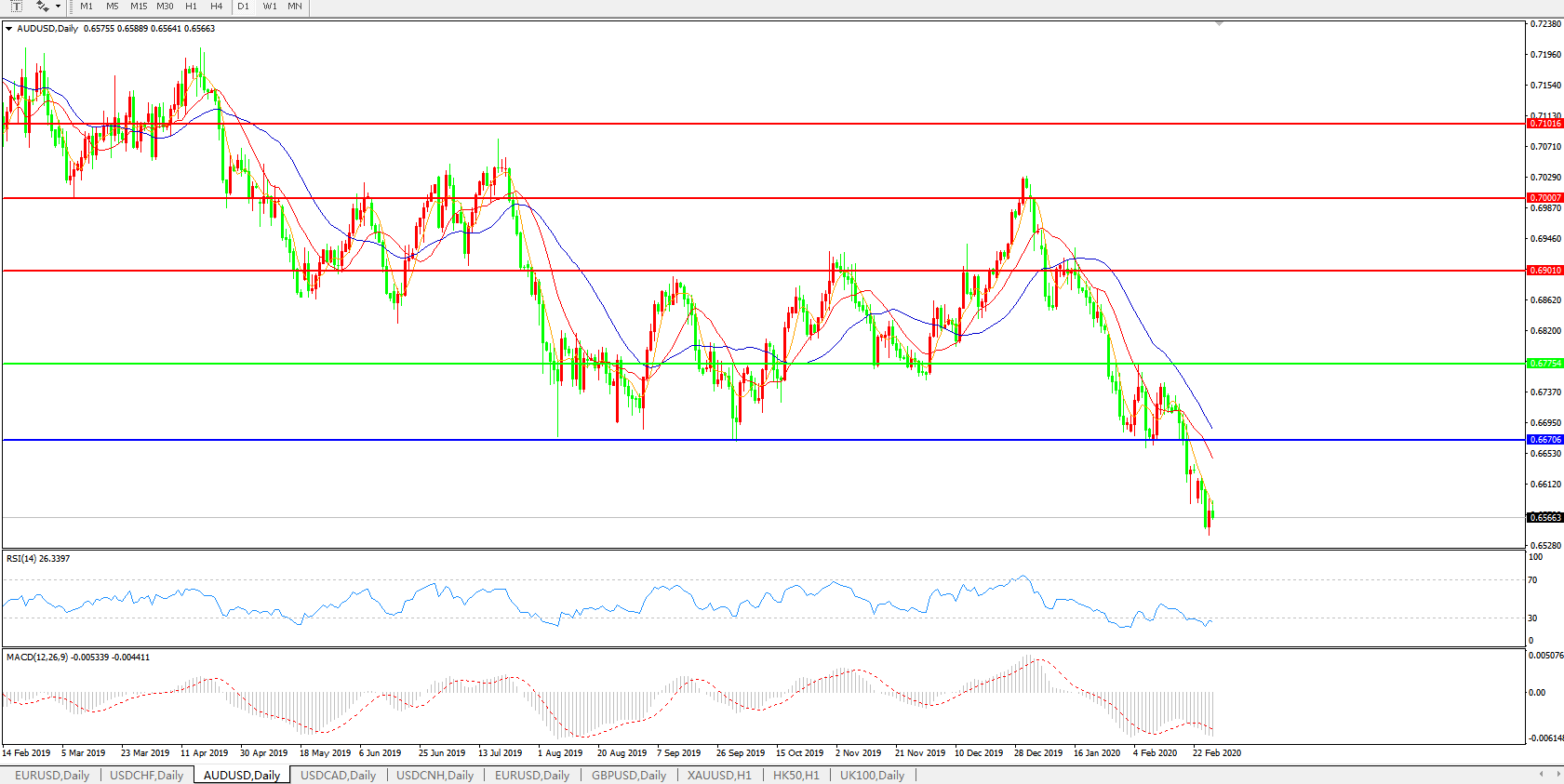Image resolution: width=1564 pixels, height=784 pixels.
Task: Select the blue 0.66706 price level label
Action: coord(1545,440)
